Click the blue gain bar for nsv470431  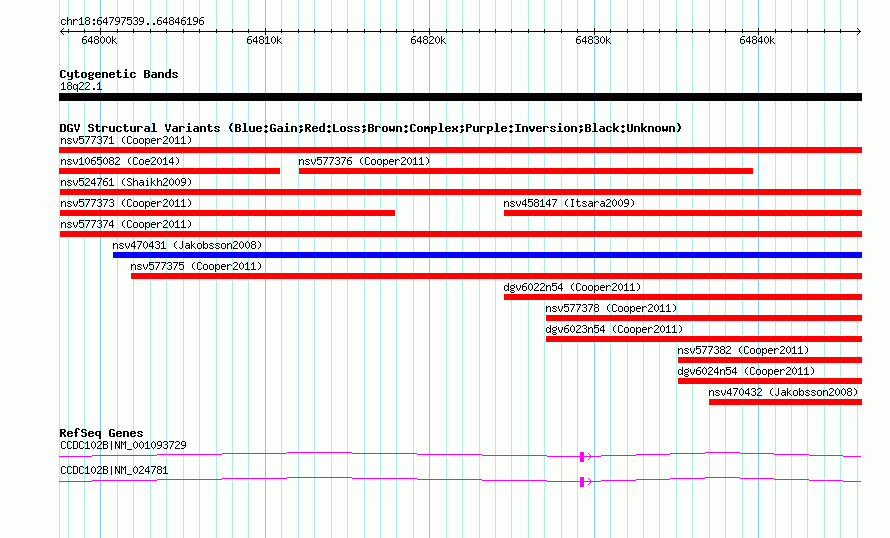click(488, 255)
